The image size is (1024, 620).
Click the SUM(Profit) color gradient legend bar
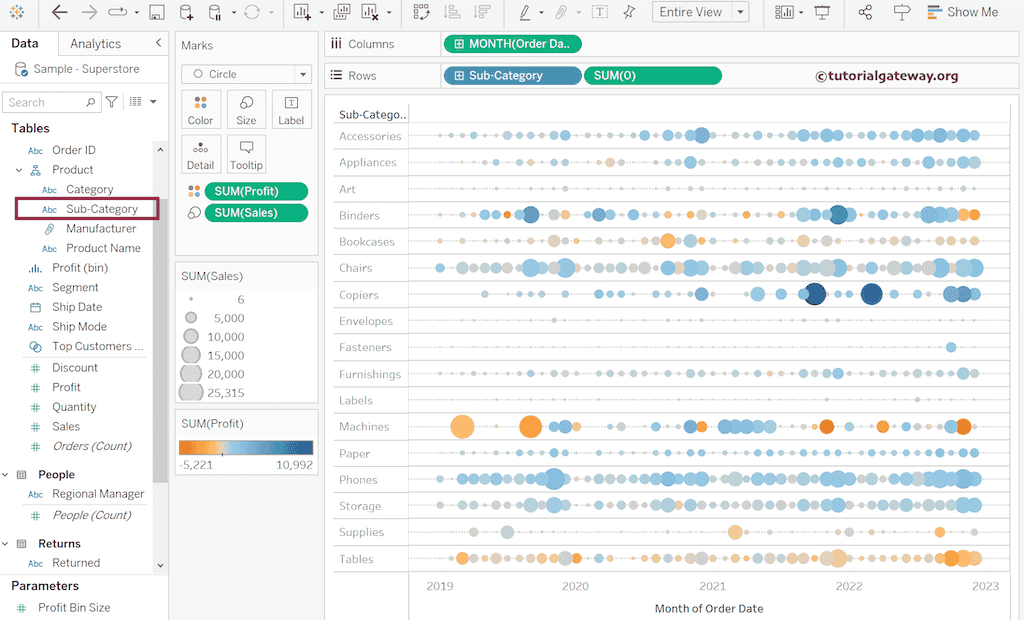pyautogui.click(x=245, y=448)
